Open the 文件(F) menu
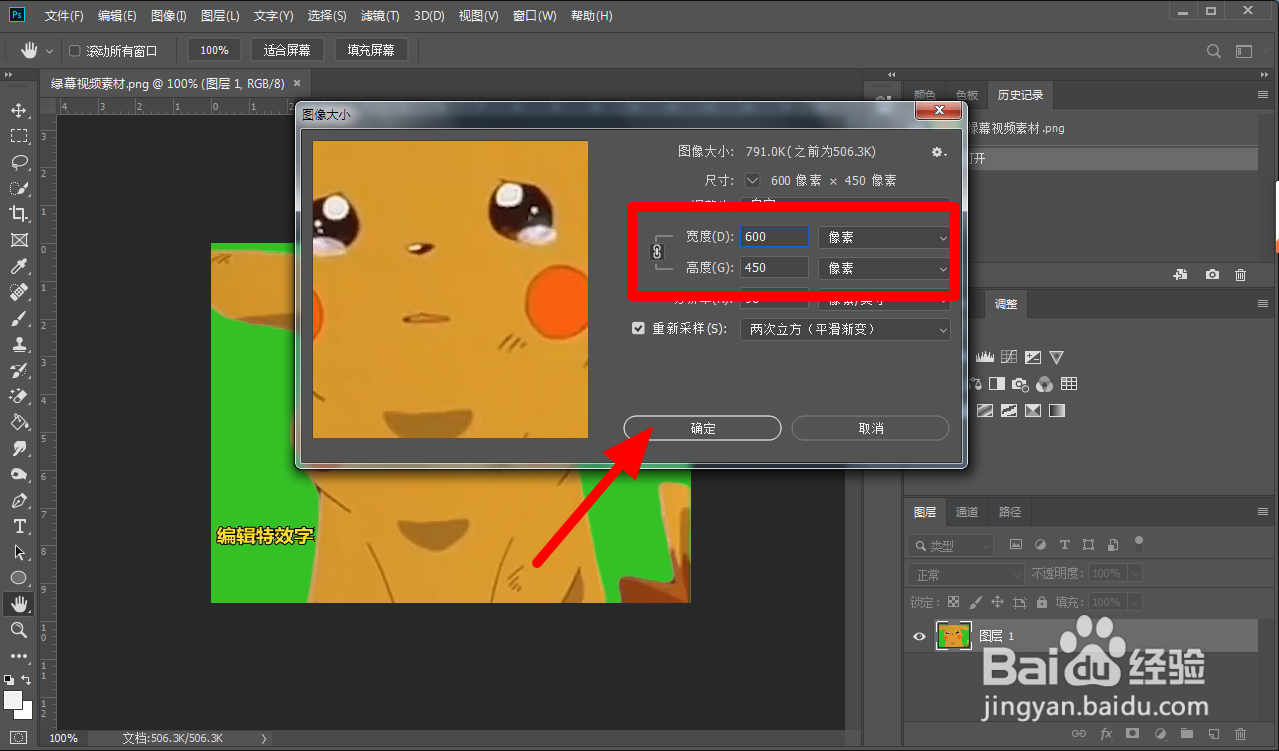The height and width of the screenshot is (751, 1279). [64, 16]
